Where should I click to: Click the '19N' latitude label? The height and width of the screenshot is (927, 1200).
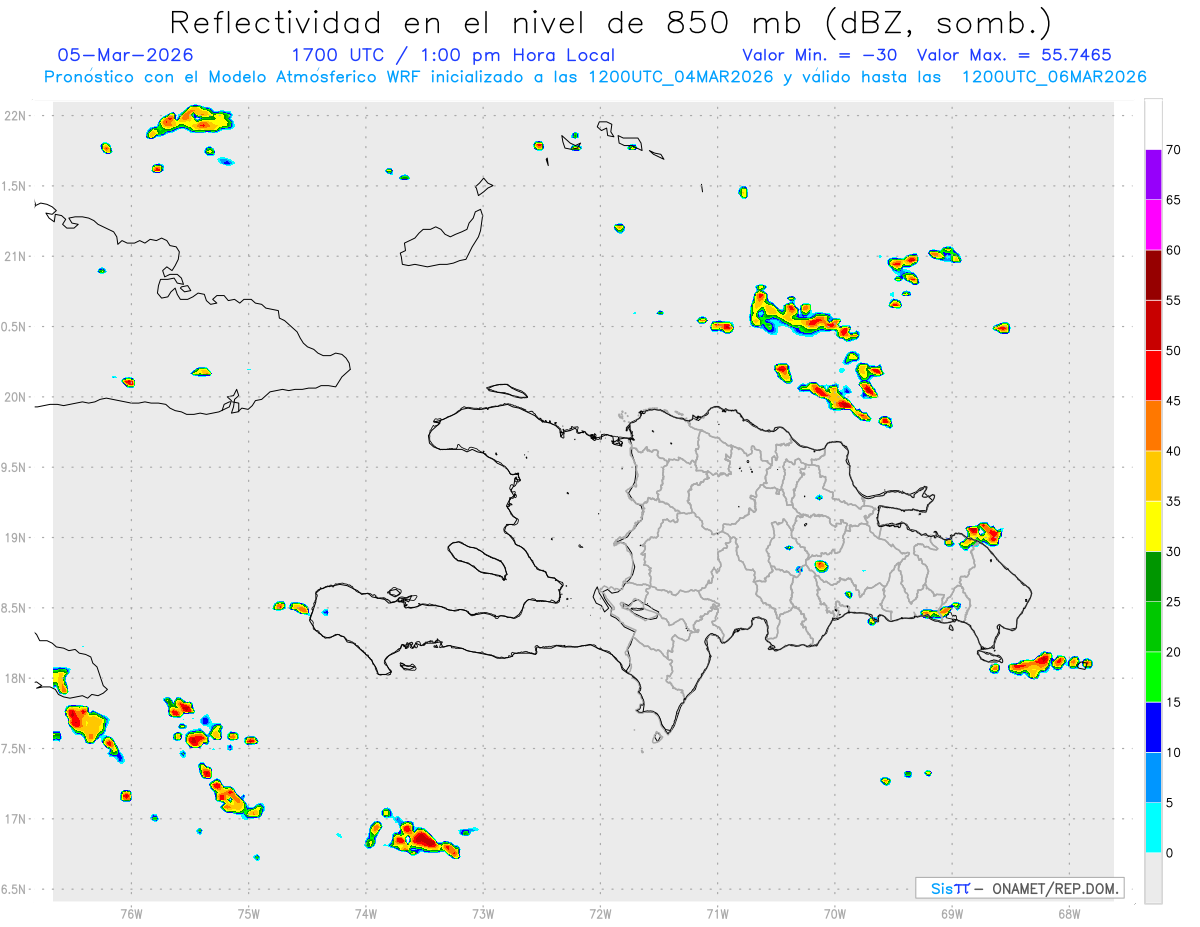14,538
